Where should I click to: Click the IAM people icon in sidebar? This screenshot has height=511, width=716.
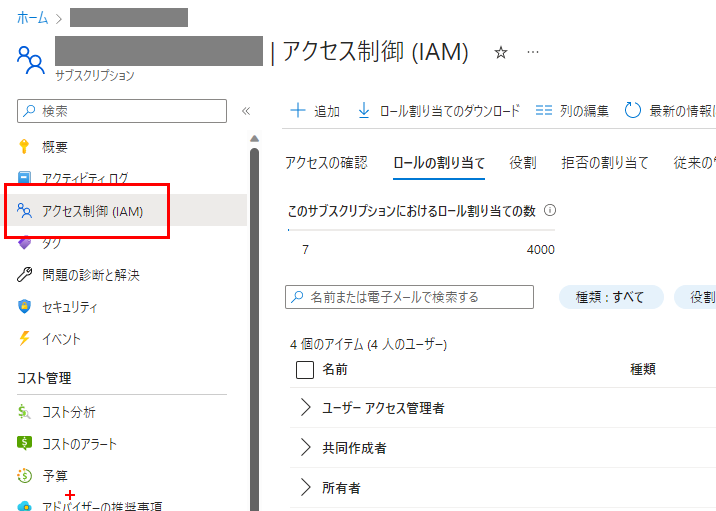point(24,211)
